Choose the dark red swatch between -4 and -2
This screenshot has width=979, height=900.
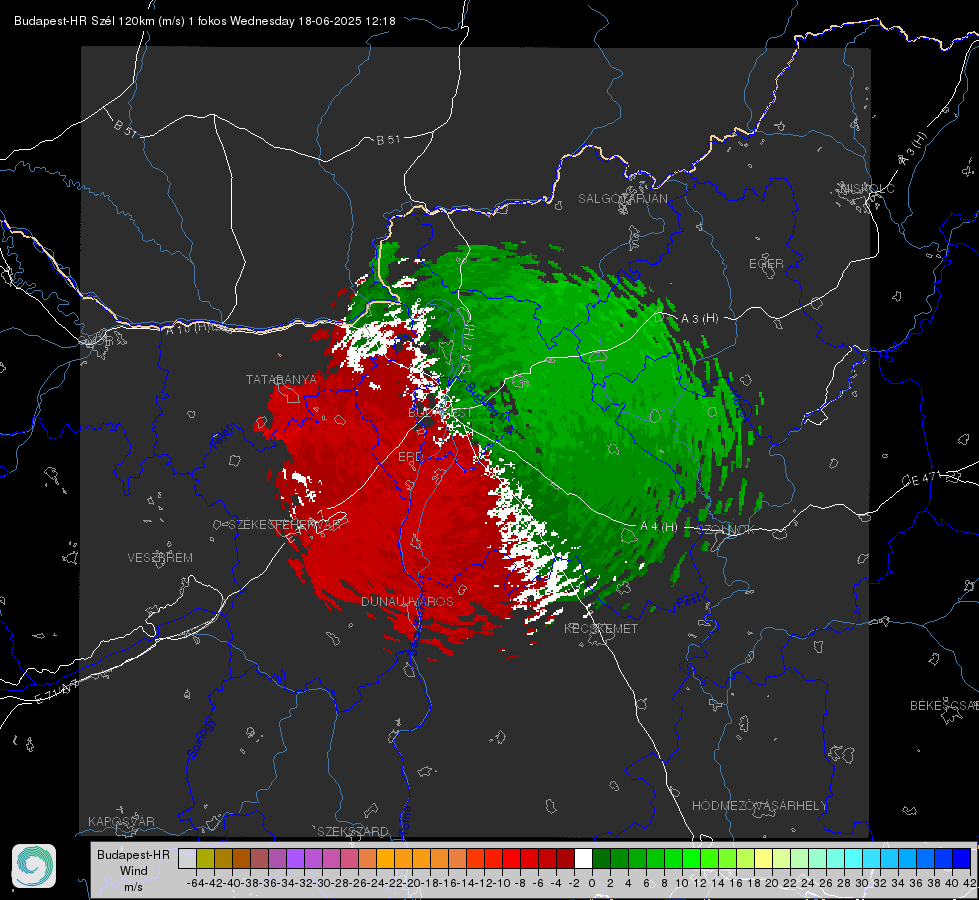pos(565,859)
